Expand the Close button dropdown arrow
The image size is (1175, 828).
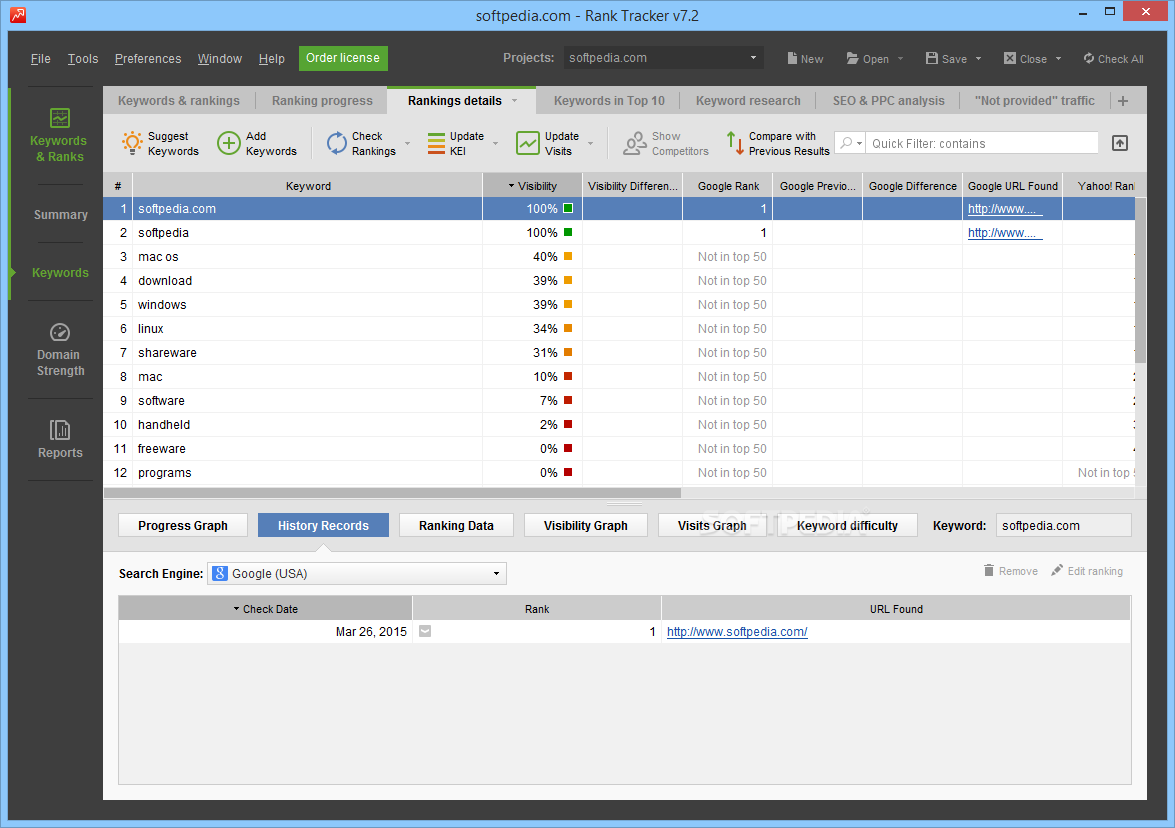[1058, 58]
